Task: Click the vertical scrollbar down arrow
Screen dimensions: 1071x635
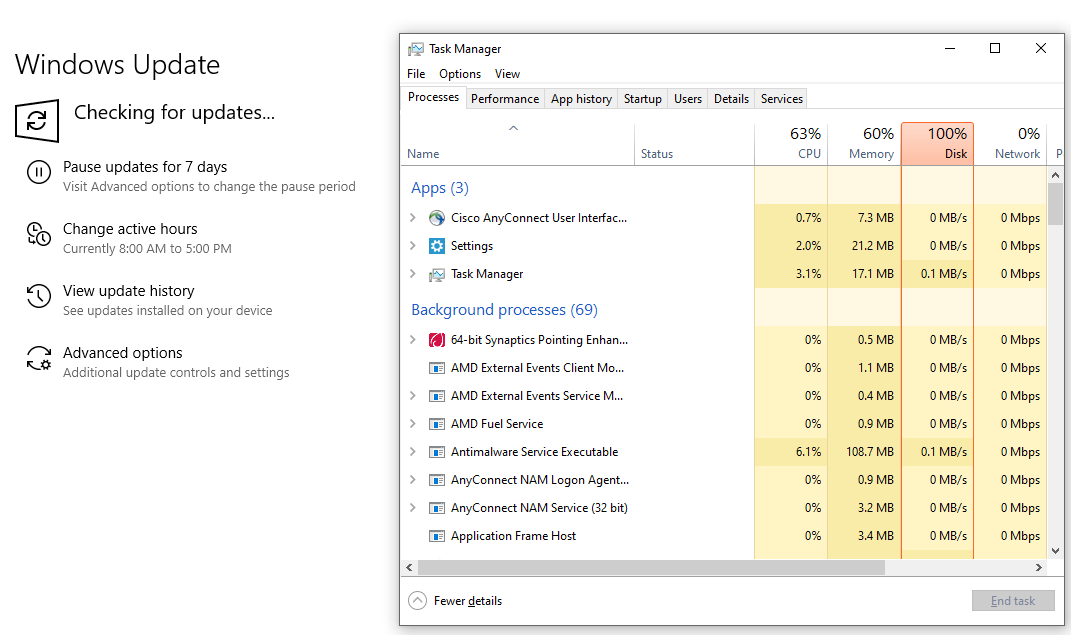Action: (1055, 550)
